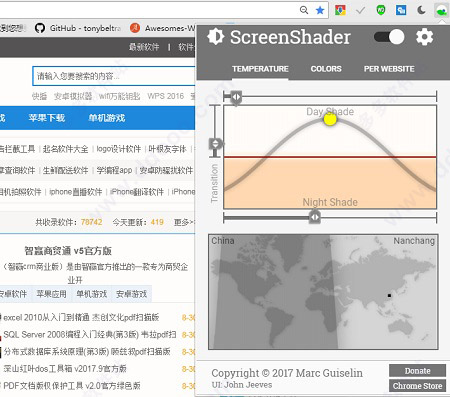Click the yellow sun marker on curve
This screenshot has width=450, height=397.
(x=330, y=120)
